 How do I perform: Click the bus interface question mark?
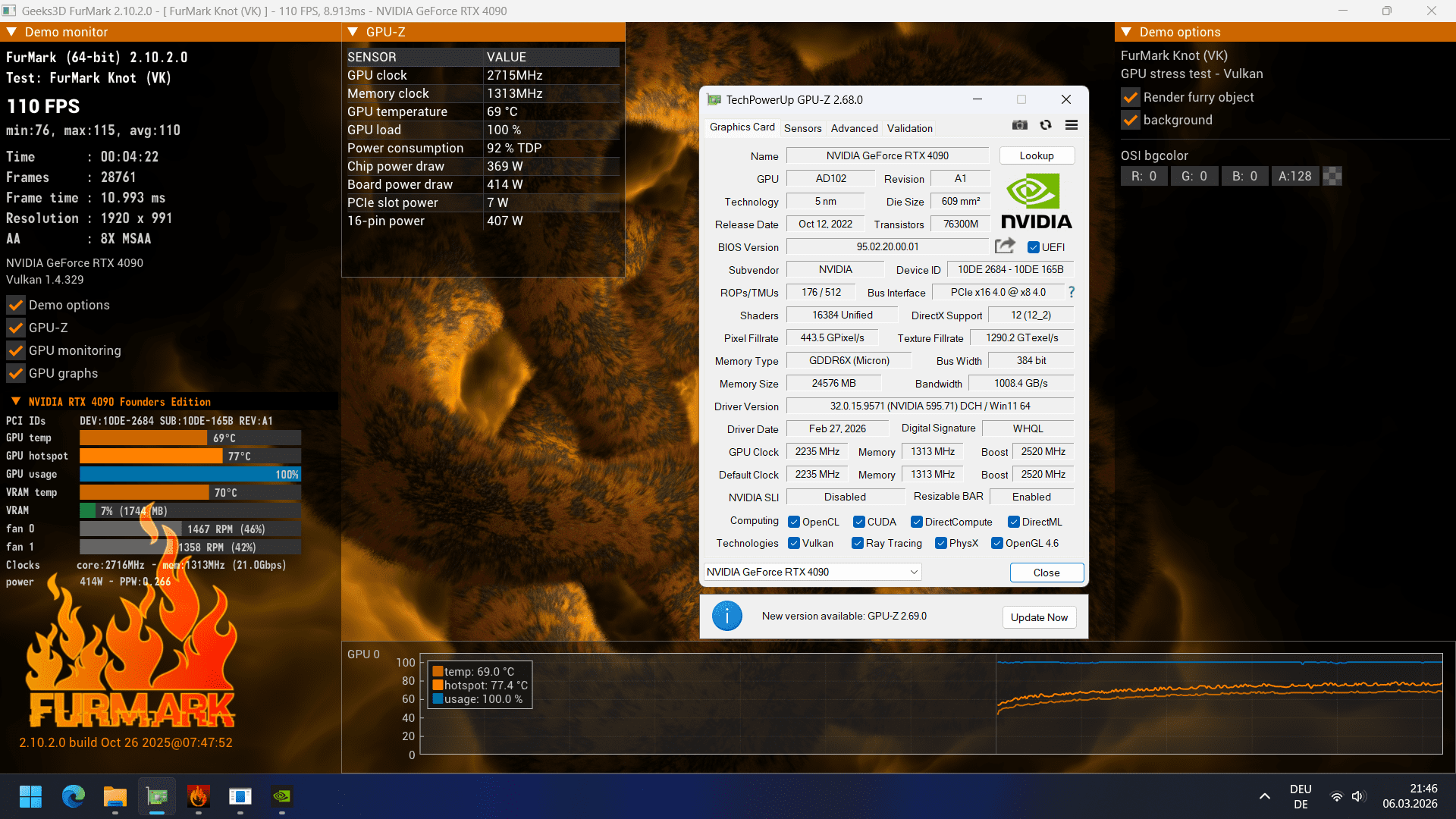[x=1072, y=292]
